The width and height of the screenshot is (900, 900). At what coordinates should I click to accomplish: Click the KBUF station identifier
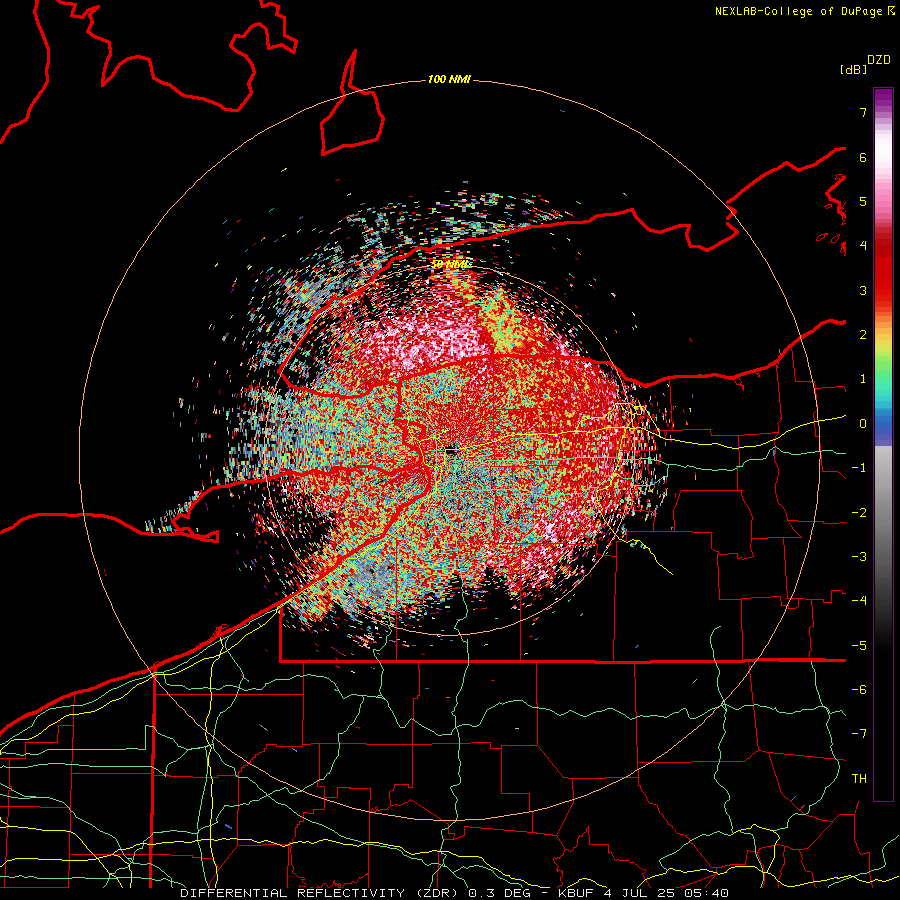[576, 893]
